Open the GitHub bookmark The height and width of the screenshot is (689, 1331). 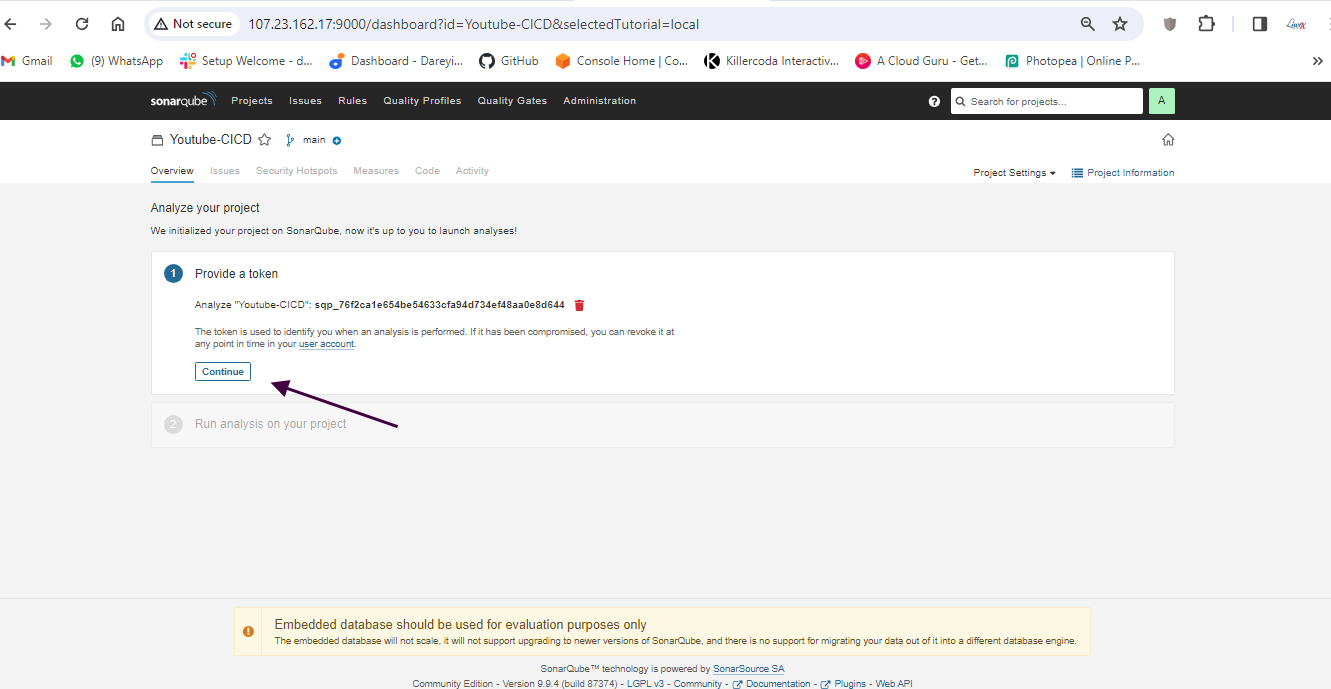click(x=509, y=61)
